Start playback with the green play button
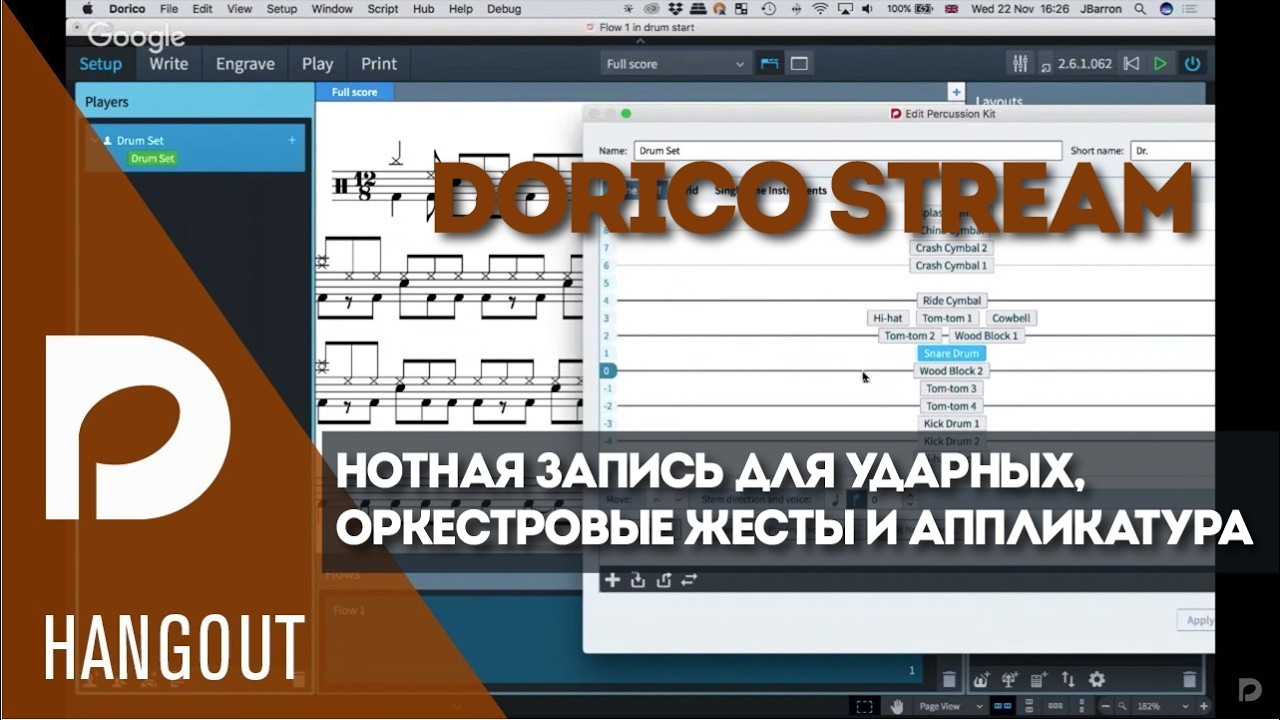 click(x=1160, y=63)
